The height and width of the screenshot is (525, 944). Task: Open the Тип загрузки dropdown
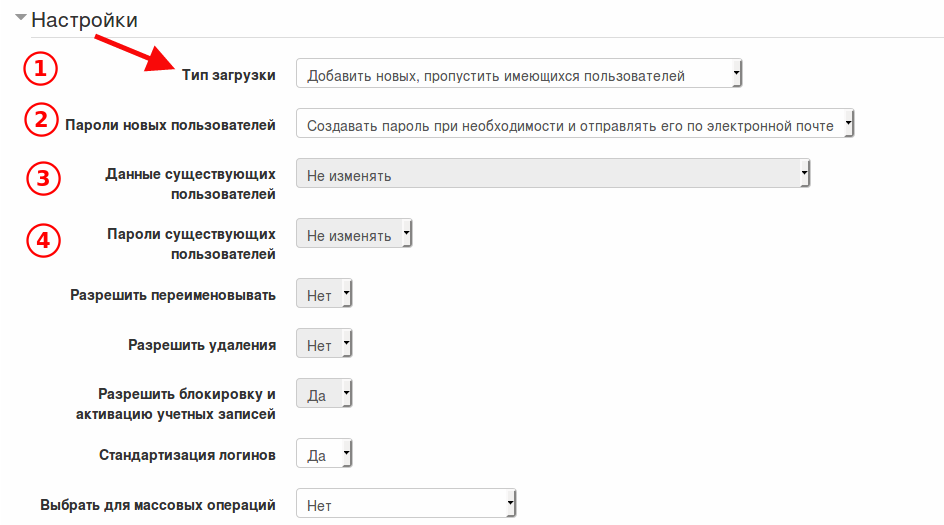[x=519, y=73]
